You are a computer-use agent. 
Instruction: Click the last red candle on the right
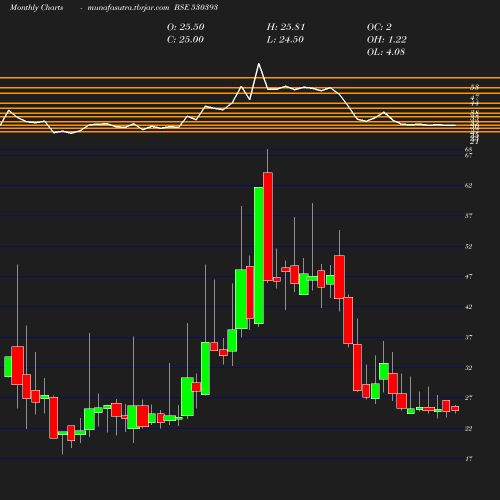tap(455, 408)
